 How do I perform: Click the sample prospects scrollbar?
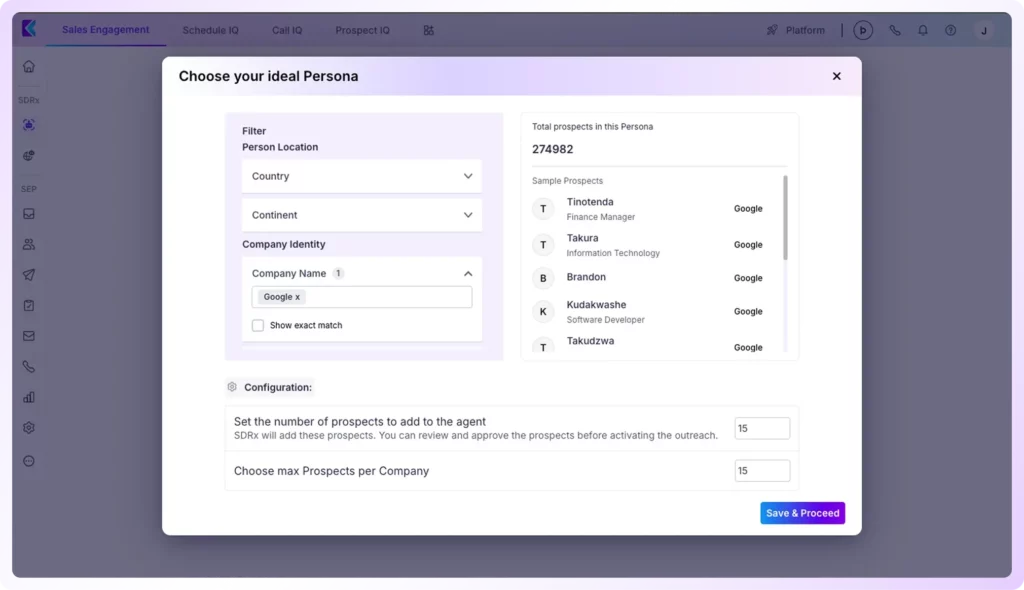point(785,218)
